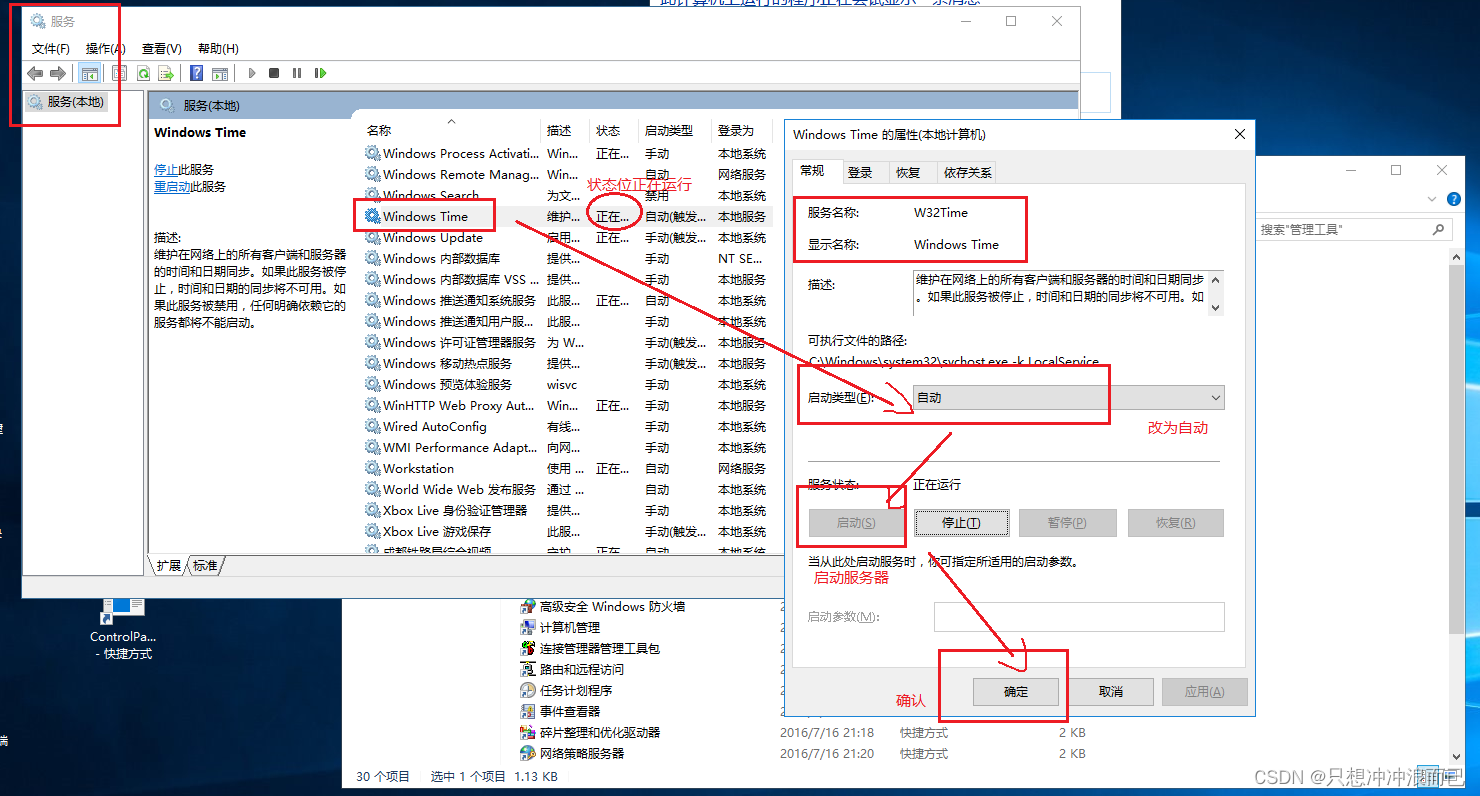Click the 碎片整理和优化驱动器 icon

pos(528,733)
